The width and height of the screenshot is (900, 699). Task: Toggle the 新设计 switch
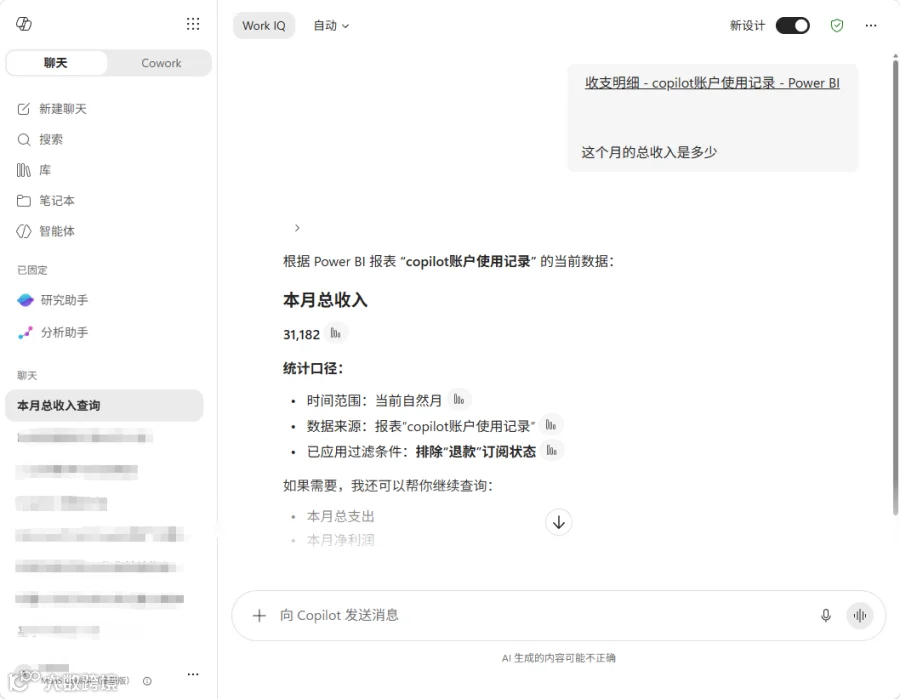point(792,25)
